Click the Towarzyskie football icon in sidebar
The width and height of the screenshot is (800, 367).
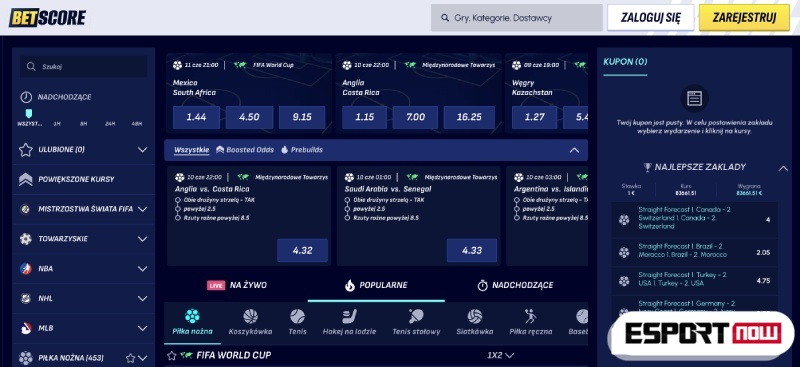(x=26, y=238)
